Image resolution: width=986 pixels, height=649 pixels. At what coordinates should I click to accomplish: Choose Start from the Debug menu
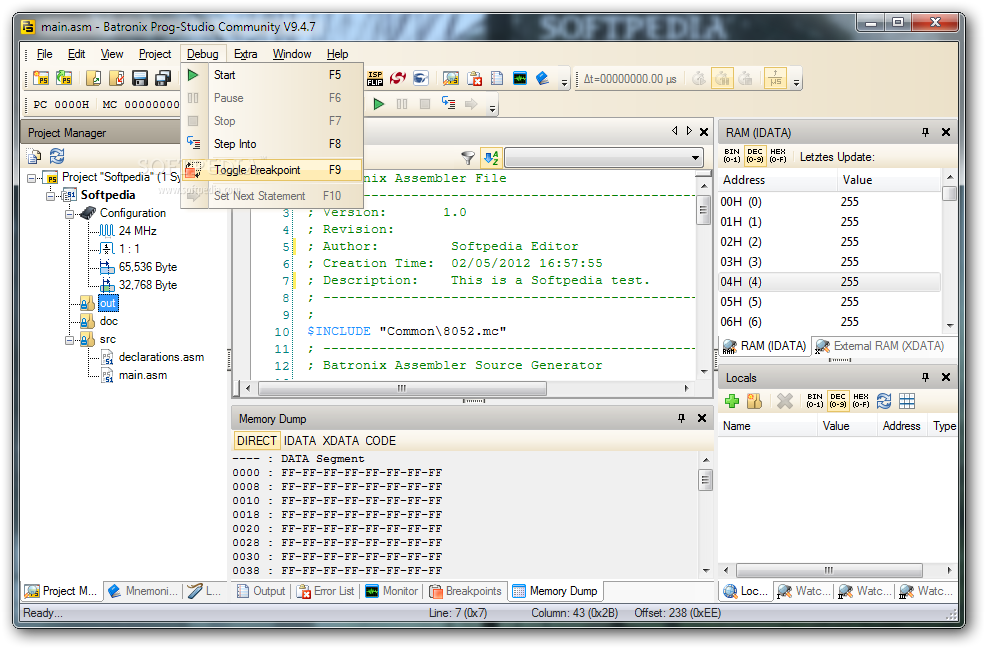coord(272,75)
